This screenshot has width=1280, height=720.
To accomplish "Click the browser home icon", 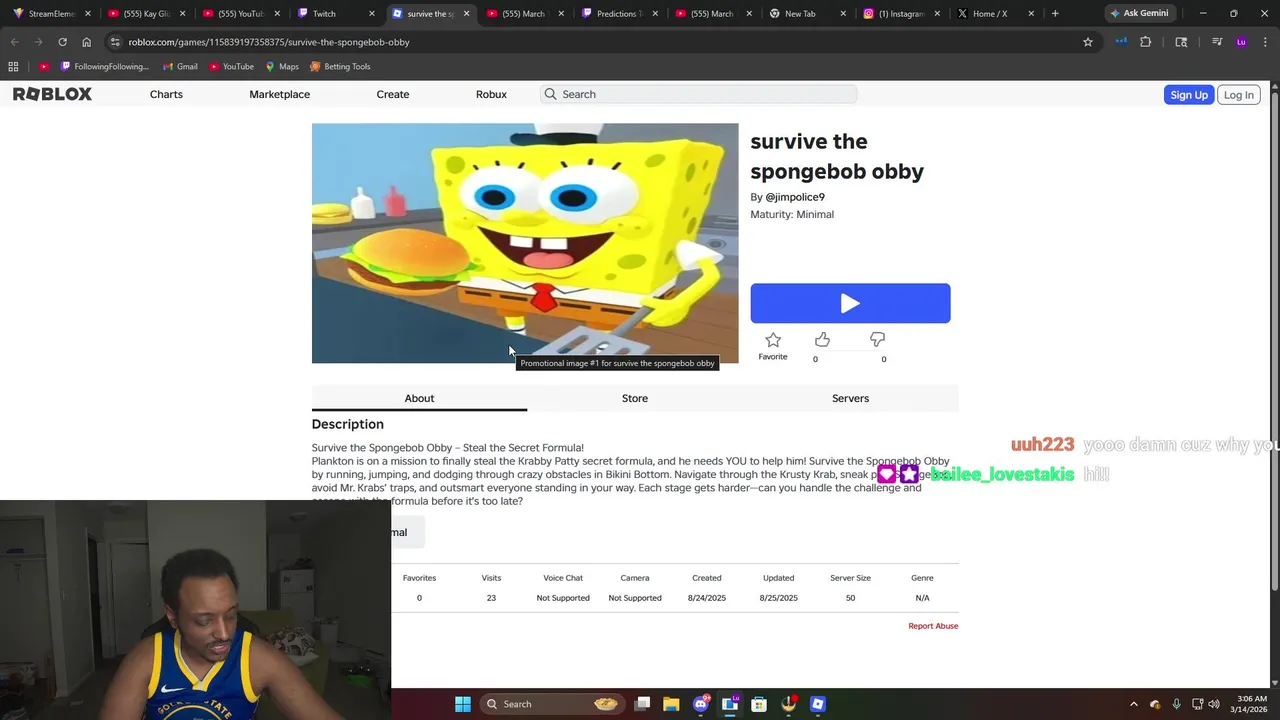I will tap(86, 42).
